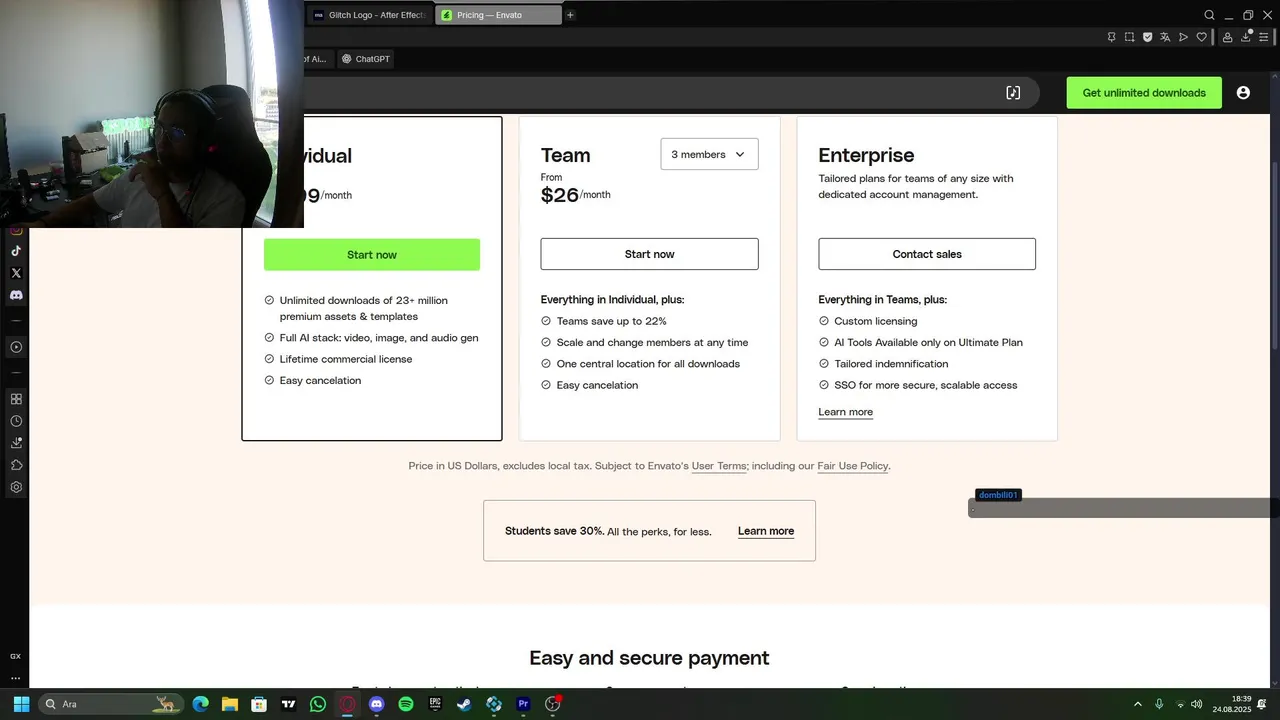Click 'Teams save up to 22%' text

[611, 321]
